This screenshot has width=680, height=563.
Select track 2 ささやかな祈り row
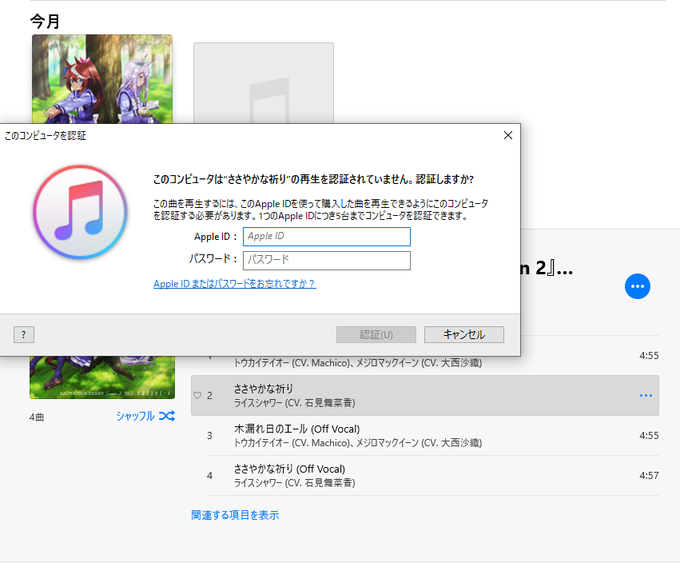[425, 395]
